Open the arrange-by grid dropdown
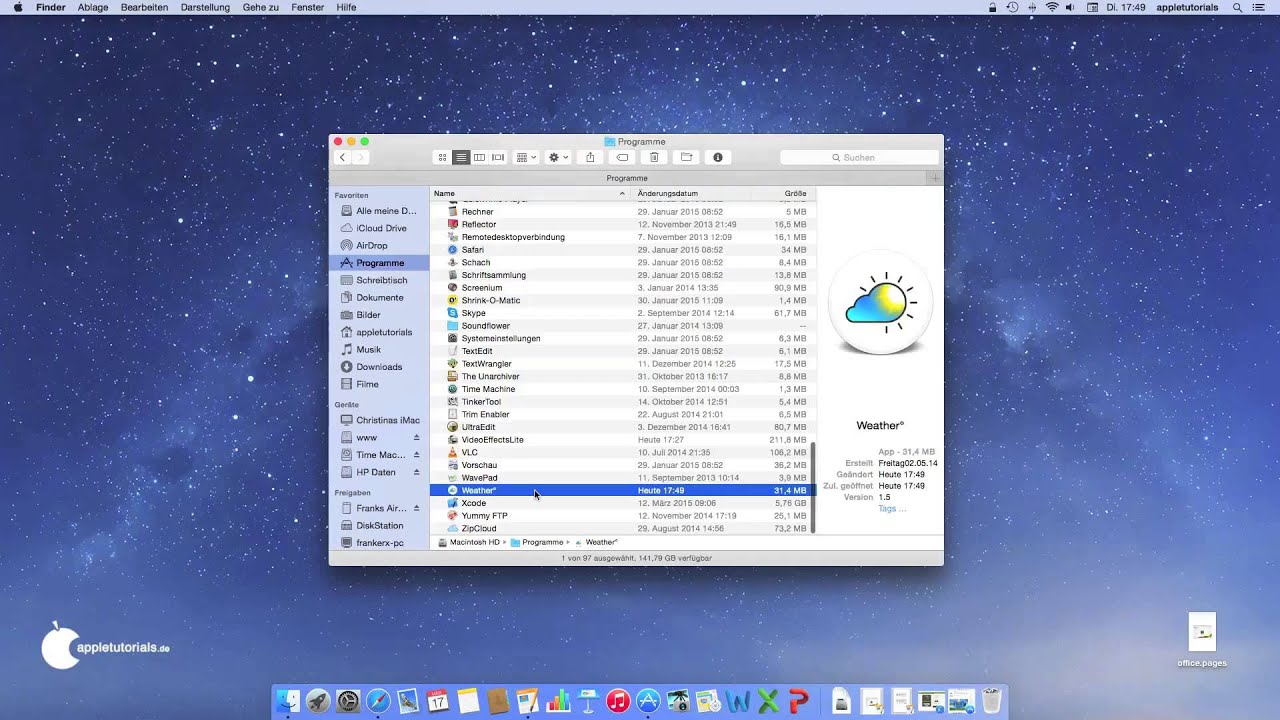The height and width of the screenshot is (720, 1280). click(526, 157)
